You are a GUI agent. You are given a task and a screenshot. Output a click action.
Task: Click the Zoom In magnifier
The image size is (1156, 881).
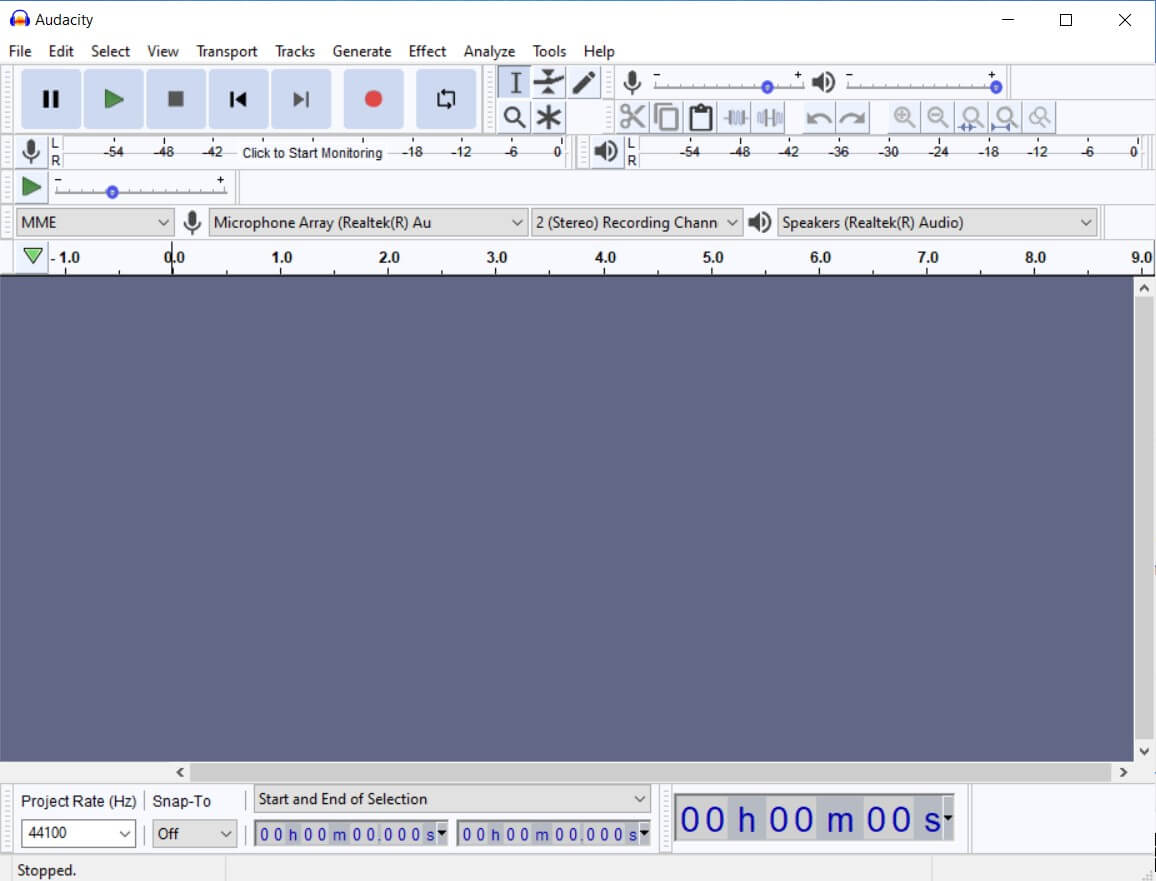pyautogui.click(x=904, y=117)
